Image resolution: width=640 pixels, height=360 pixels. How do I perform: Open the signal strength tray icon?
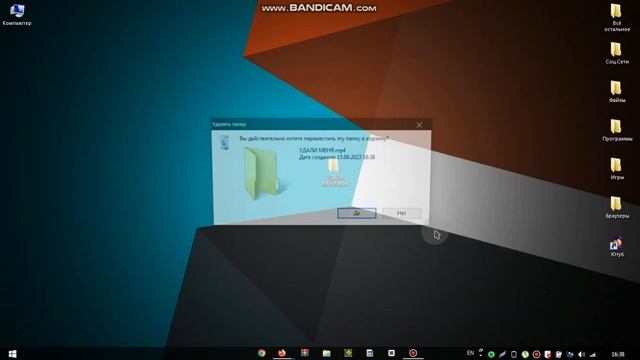(593, 354)
